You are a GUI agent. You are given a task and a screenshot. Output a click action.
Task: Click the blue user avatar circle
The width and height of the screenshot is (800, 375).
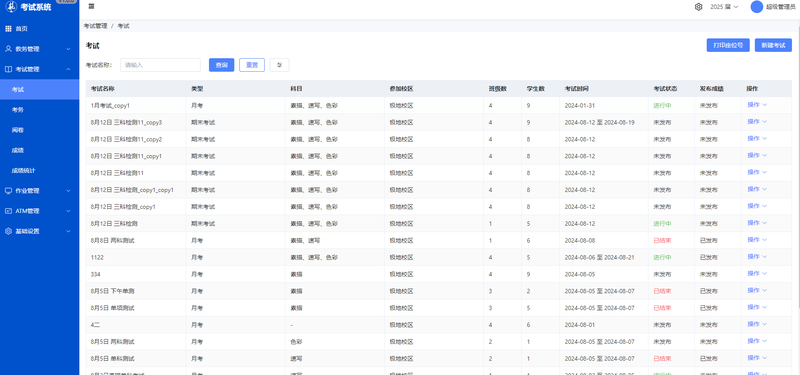point(757,7)
